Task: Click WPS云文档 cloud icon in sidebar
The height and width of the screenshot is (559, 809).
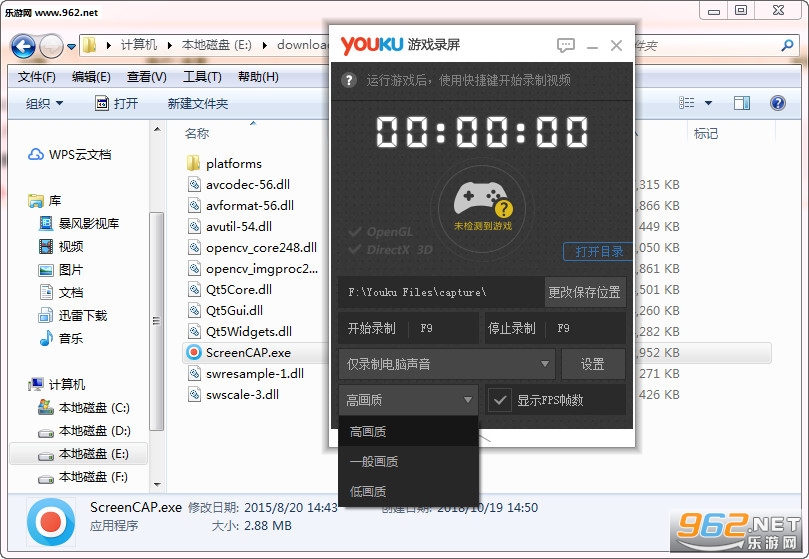Action: tap(36, 154)
